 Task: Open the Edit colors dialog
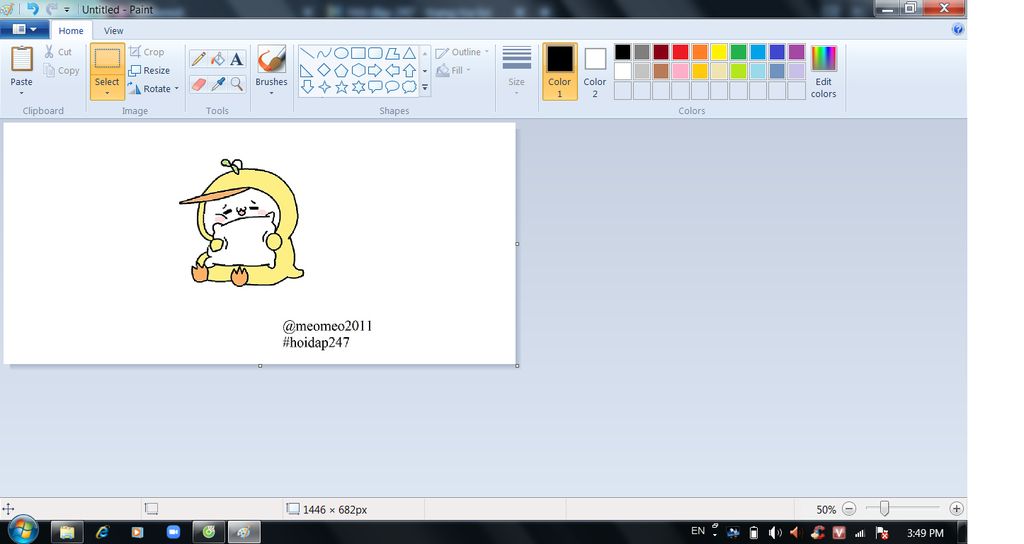824,72
